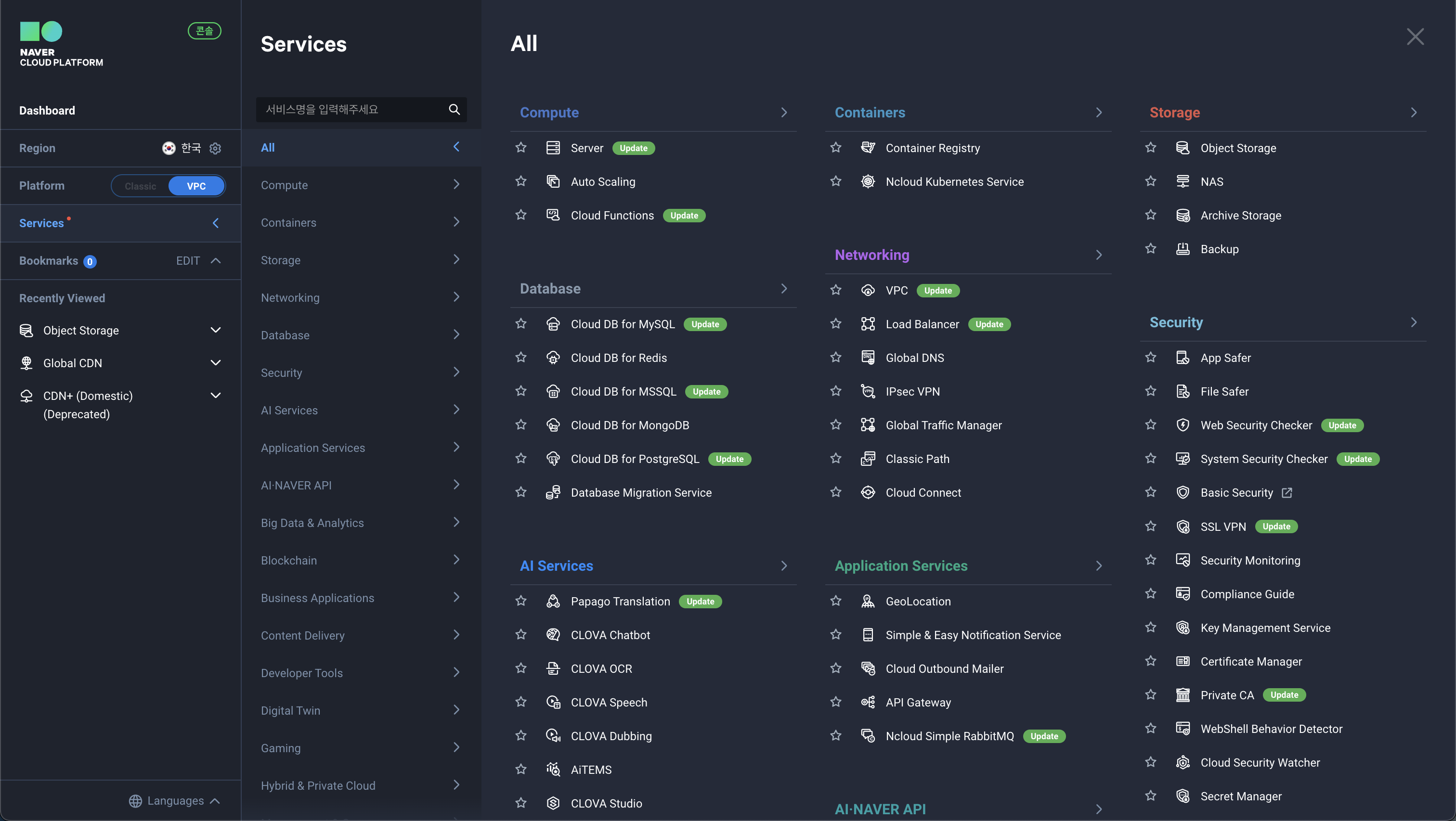1456x821 pixels.
Task: Click the API Gateway icon
Action: pos(868,702)
